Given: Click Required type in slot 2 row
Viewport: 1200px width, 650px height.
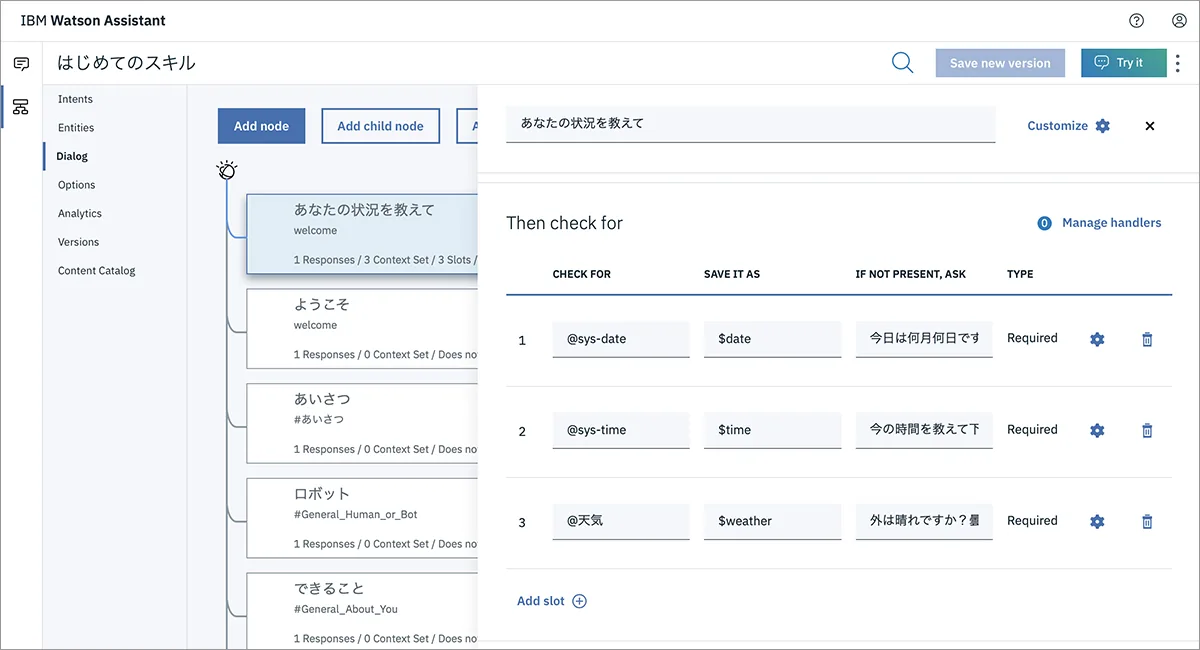Looking at the screenshot, I should (1032, 429).
